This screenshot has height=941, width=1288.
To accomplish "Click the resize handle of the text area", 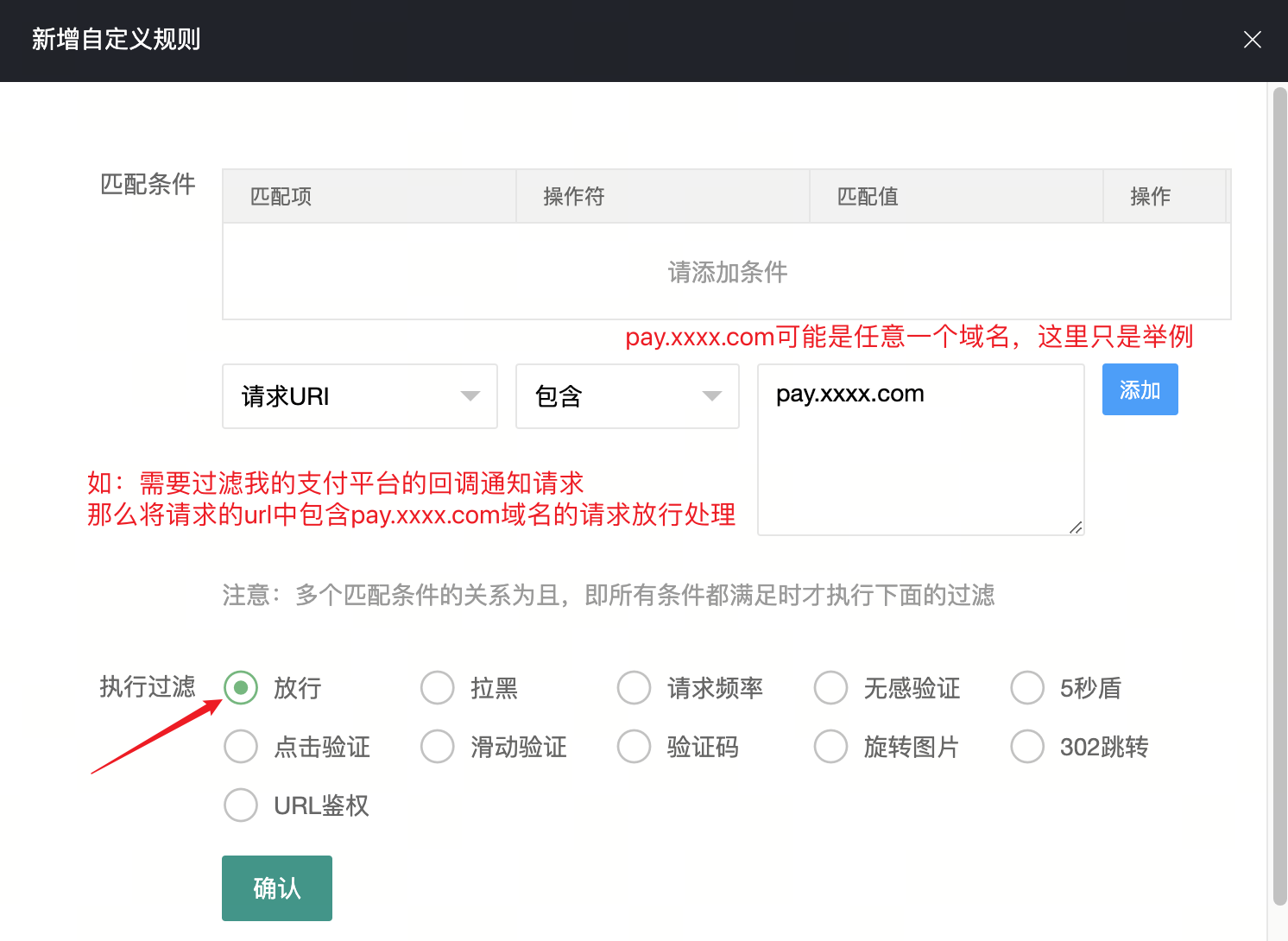I will coord(1076,527).
